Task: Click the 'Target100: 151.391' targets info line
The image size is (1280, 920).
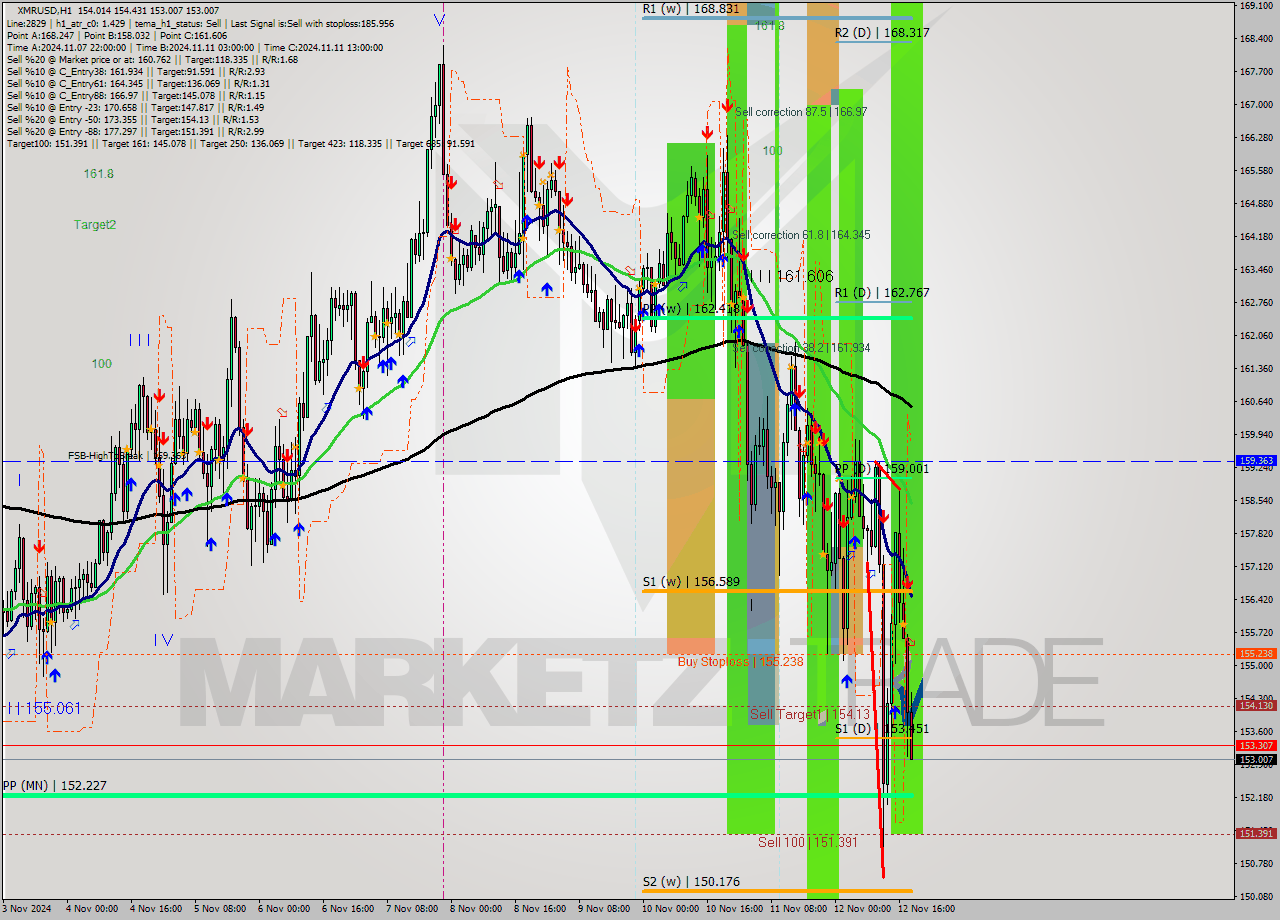Action: tap(240, 144)
